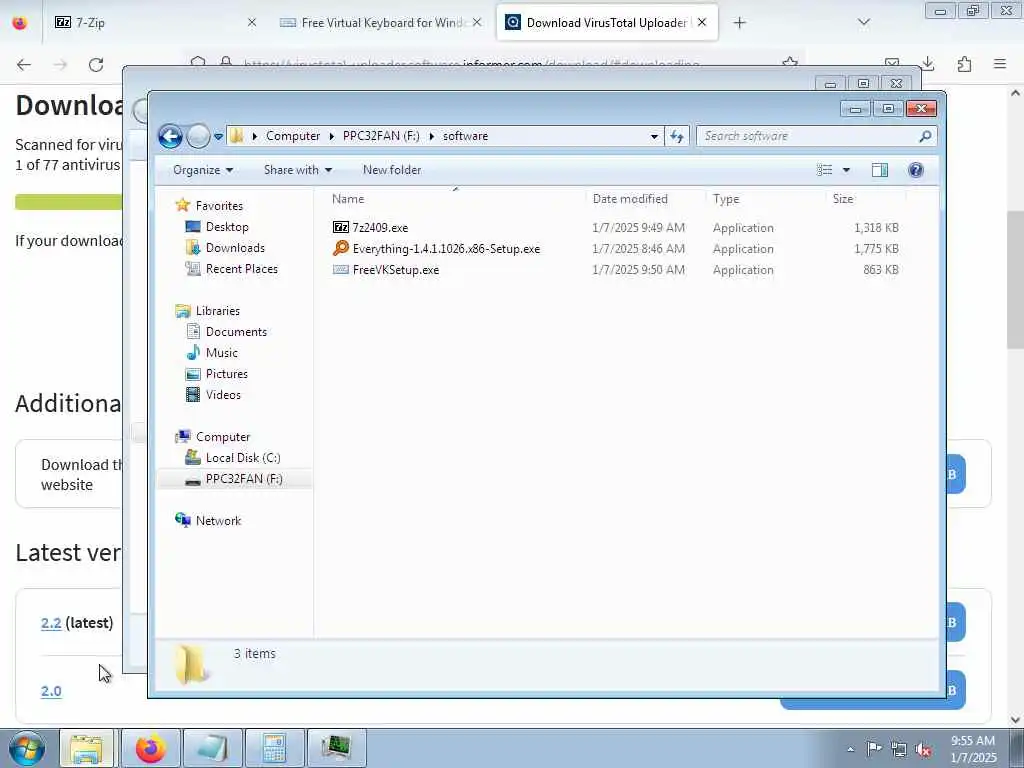Click the Refresh button beside address bar
The image size is (1024, 768).
tap(677, 136)
